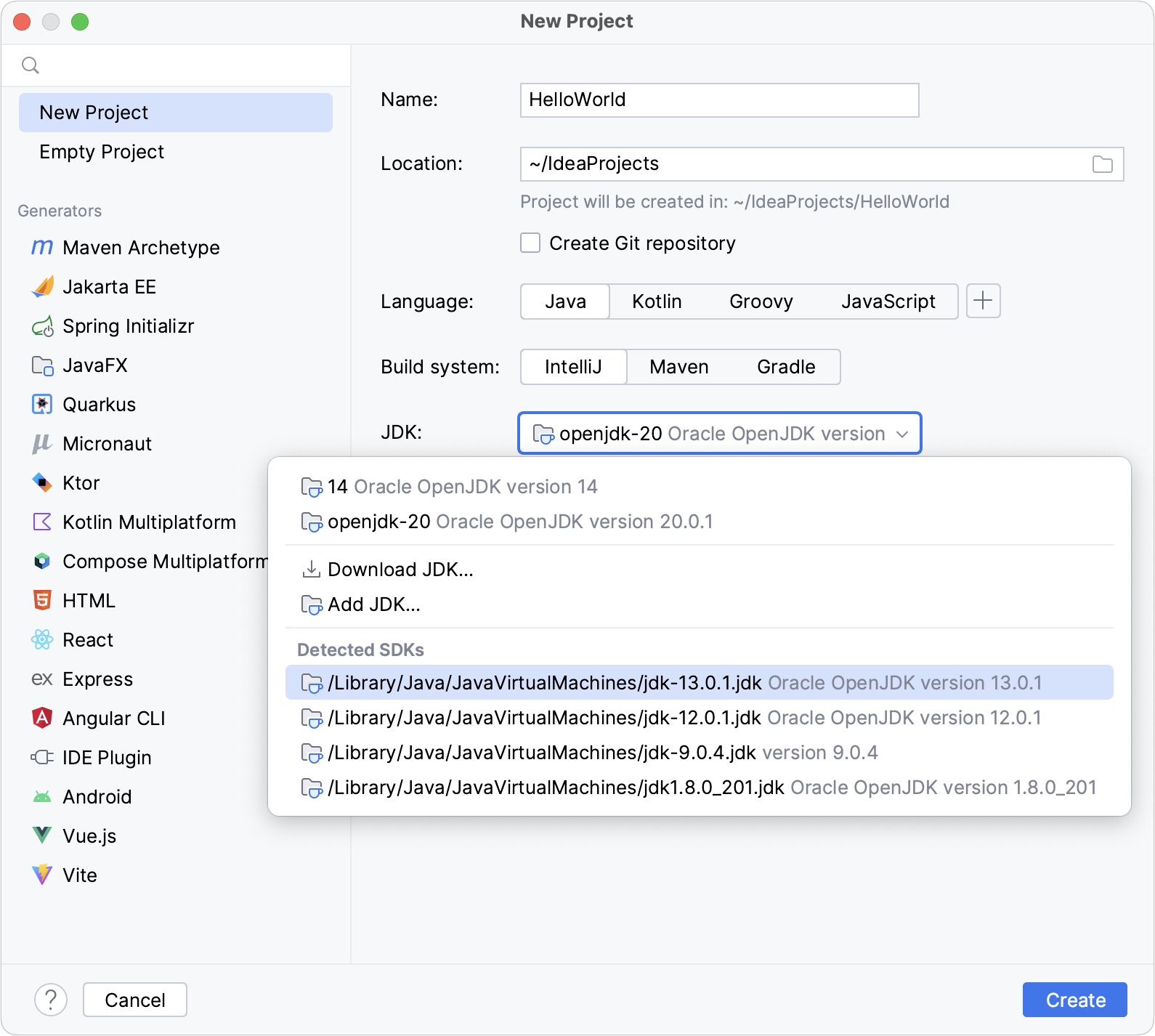Click the Vue.js logo icon
Image resolution: width=1155 pixels, height=1036 pixels.
[42, 836]
